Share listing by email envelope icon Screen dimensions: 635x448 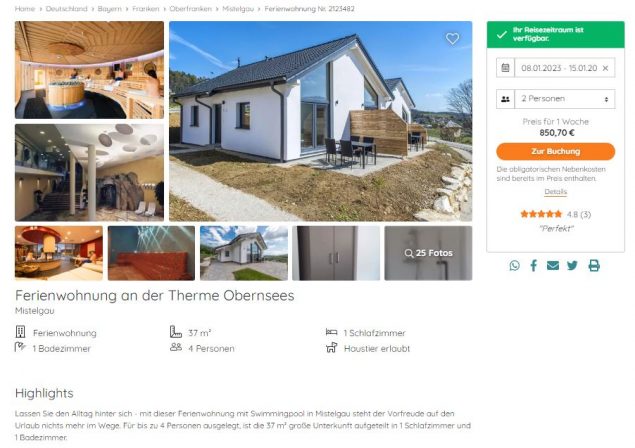[x=553, y=266]
